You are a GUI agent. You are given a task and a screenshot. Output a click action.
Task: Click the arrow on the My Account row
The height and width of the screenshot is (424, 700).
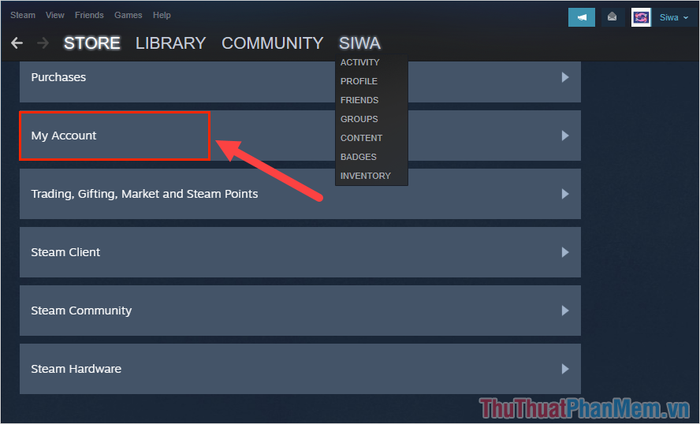[x=565, y=136]
